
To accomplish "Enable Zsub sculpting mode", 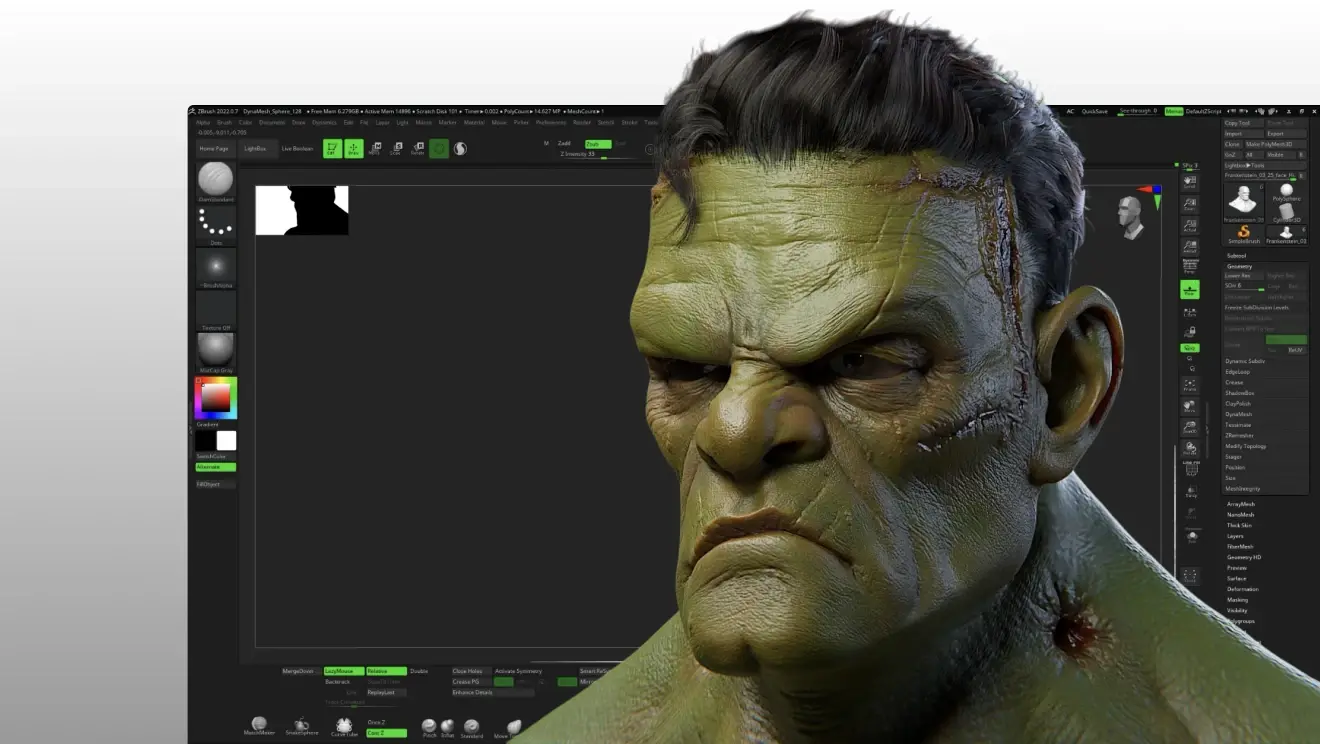I will 597,144.
